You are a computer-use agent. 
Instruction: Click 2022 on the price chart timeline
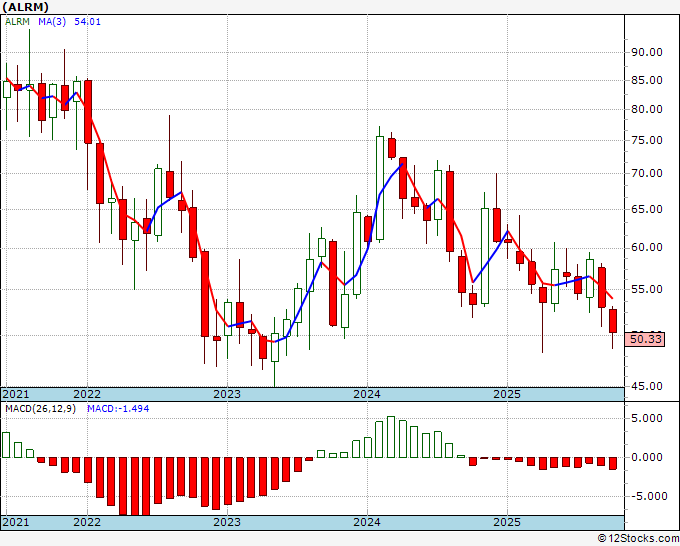87,394
